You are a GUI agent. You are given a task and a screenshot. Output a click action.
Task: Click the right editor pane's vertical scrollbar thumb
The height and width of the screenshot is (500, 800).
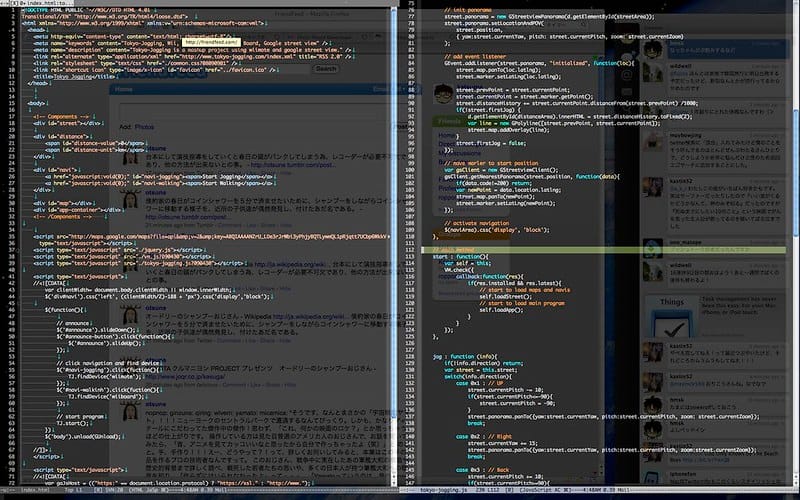797,173
